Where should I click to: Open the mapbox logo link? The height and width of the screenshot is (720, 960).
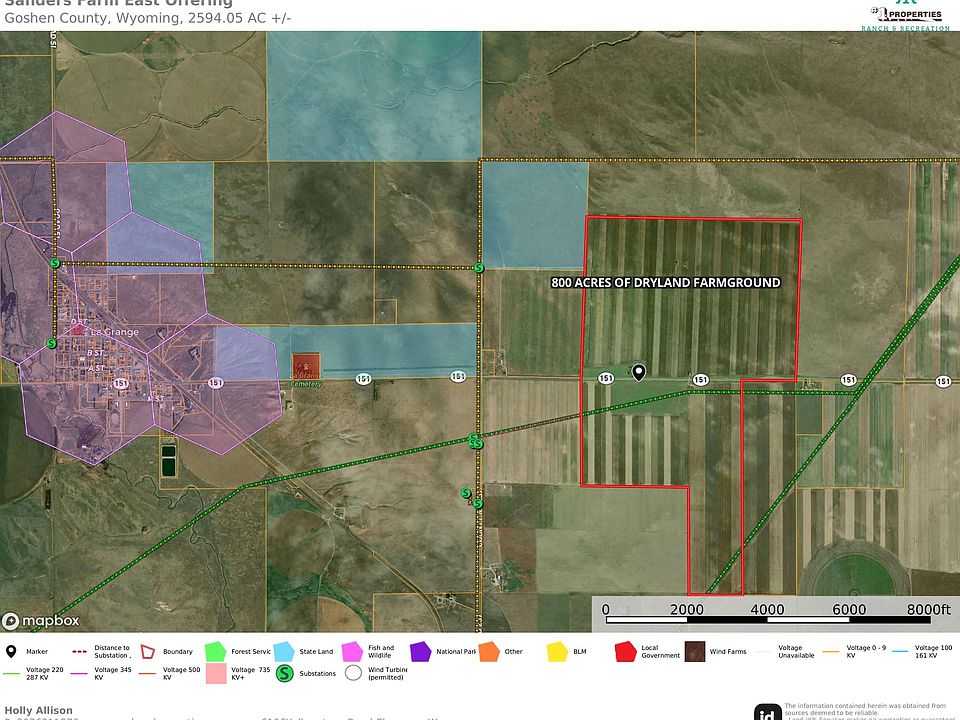coord(41,621)
